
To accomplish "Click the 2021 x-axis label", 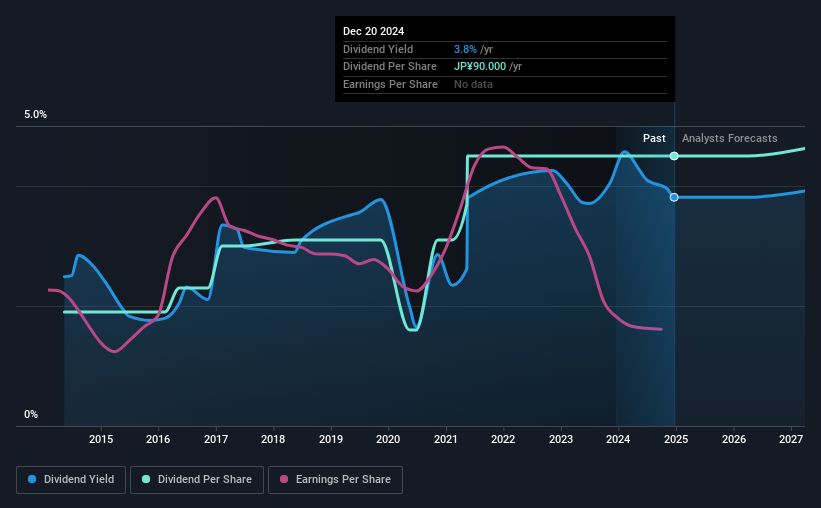I will [446, 439].
